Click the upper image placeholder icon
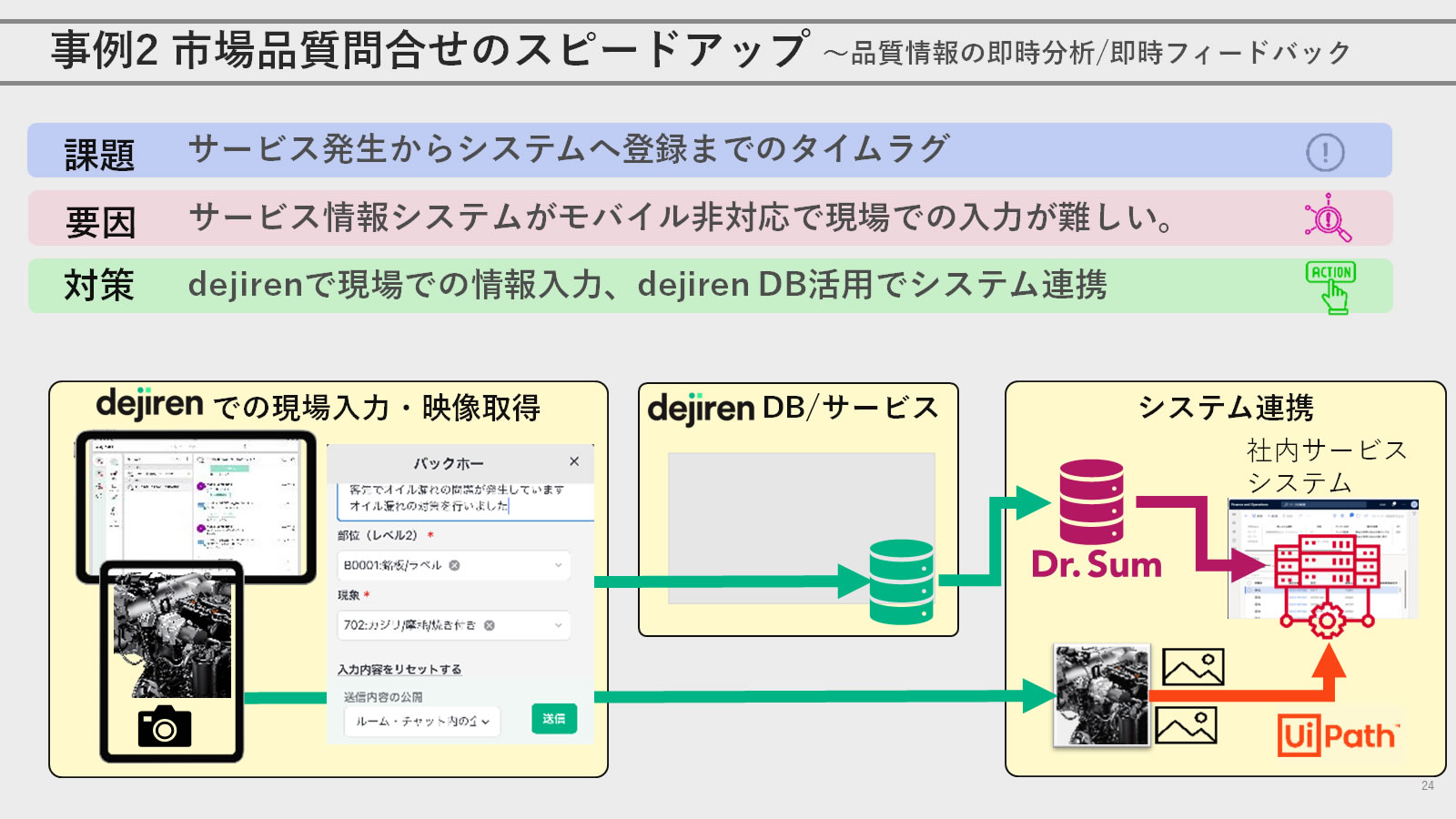Screen dimensions: 1456x819 pyautogui.click(x=1193, y=667)
